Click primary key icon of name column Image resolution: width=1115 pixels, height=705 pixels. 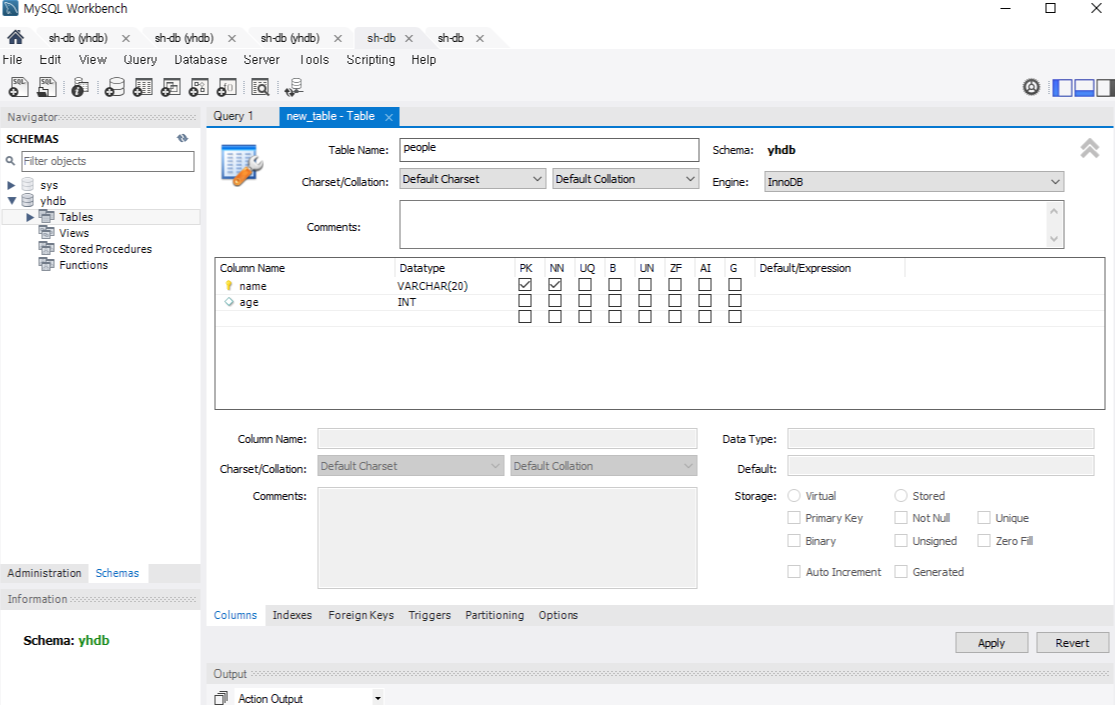229,285
